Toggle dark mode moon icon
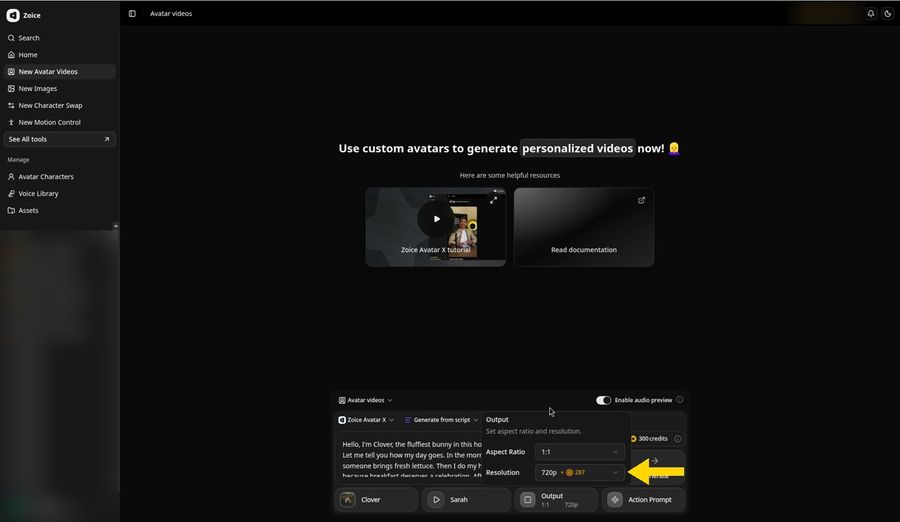 tap(888, 14)
